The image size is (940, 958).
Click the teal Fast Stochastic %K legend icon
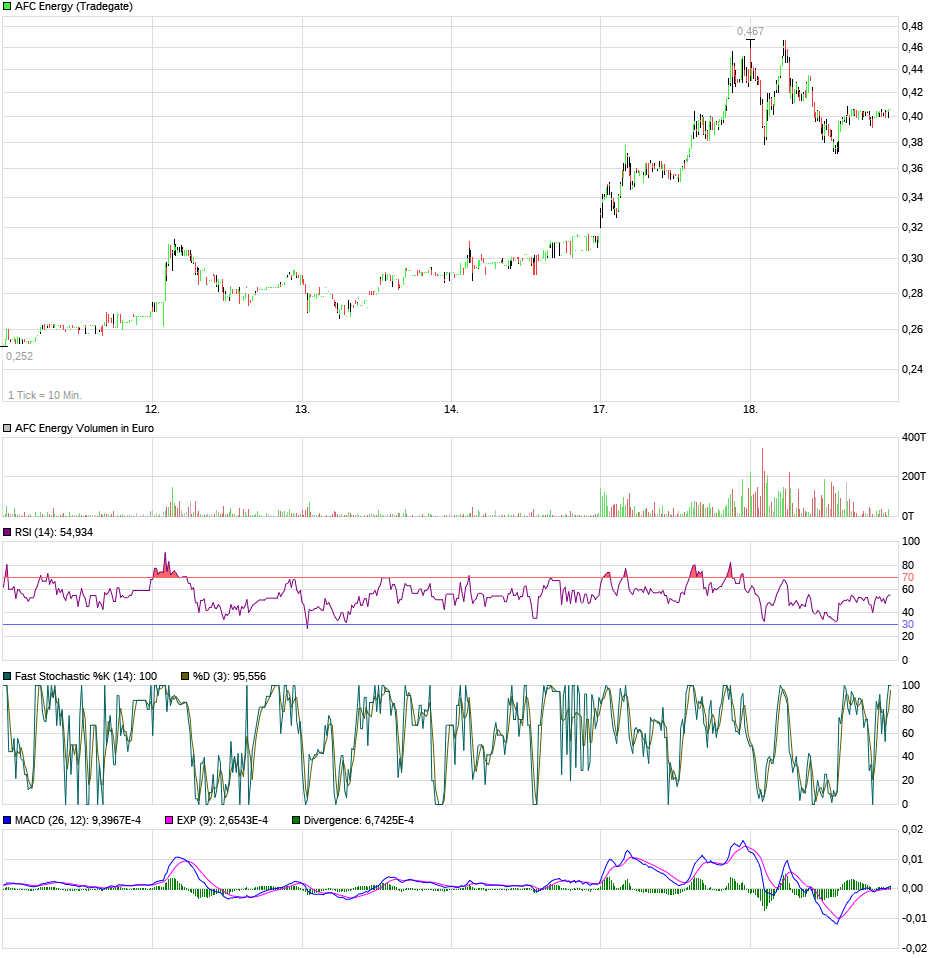6,673
